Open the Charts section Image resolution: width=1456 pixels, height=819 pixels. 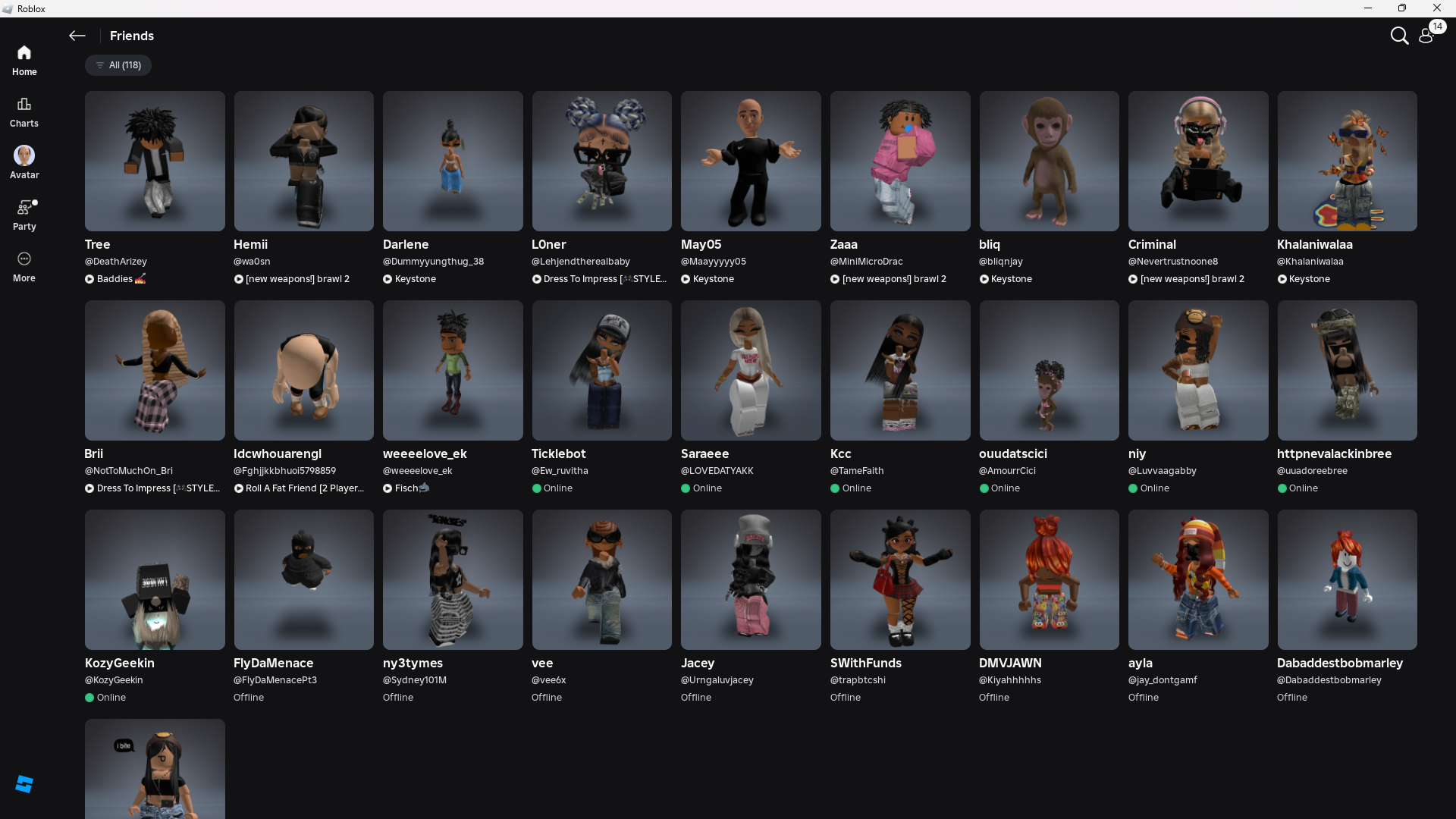[x=24, y=105]
